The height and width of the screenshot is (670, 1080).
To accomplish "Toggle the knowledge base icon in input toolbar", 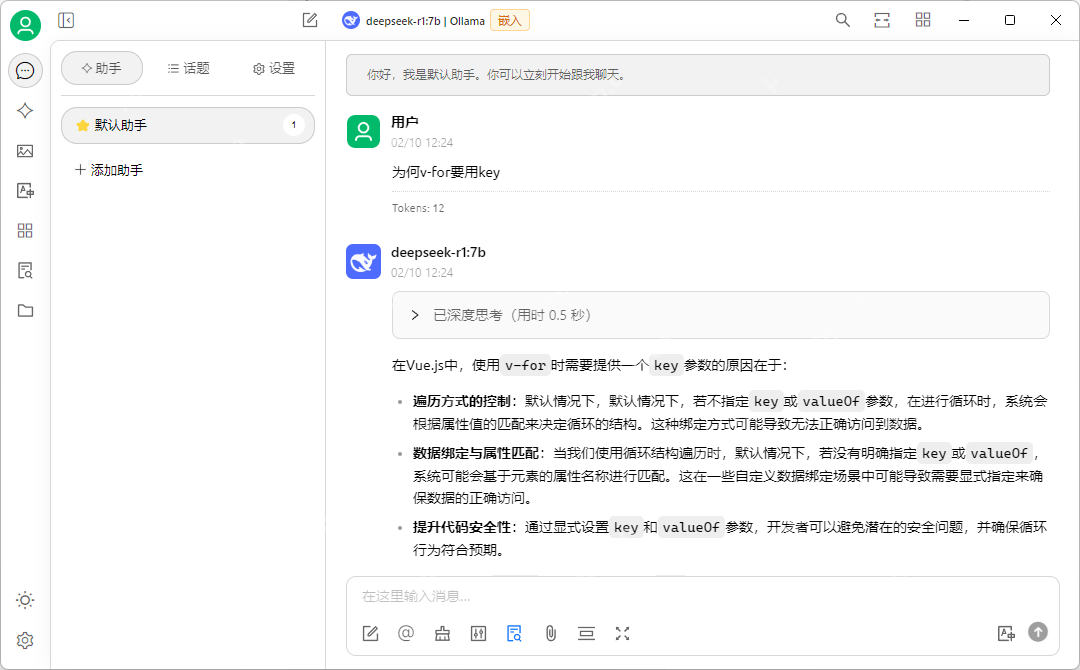I will pyautogui.click(x=514, y=634).
